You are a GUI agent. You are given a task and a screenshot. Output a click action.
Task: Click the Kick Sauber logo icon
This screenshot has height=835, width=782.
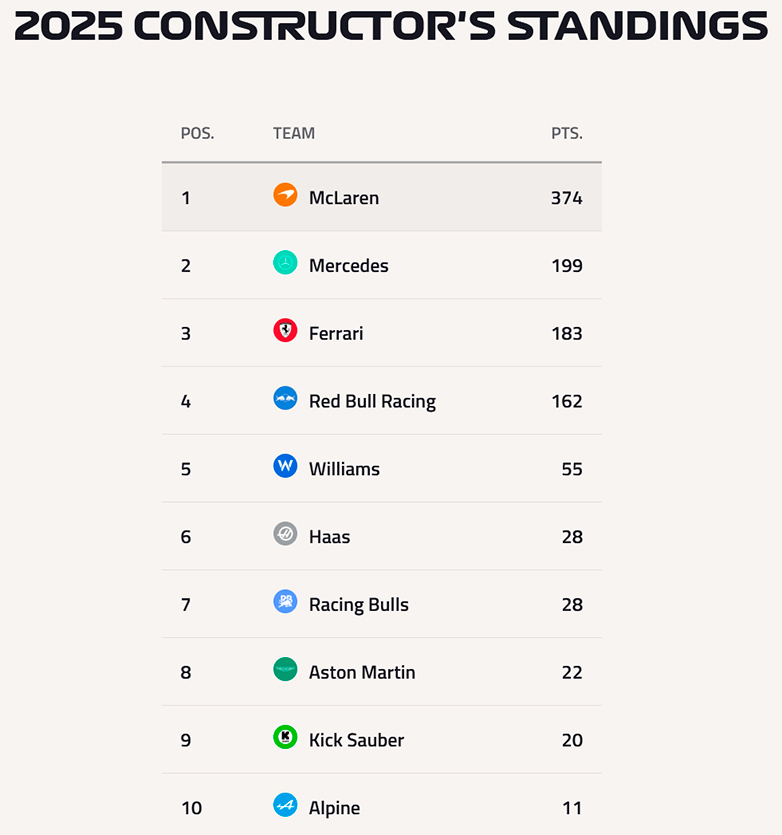285,738
